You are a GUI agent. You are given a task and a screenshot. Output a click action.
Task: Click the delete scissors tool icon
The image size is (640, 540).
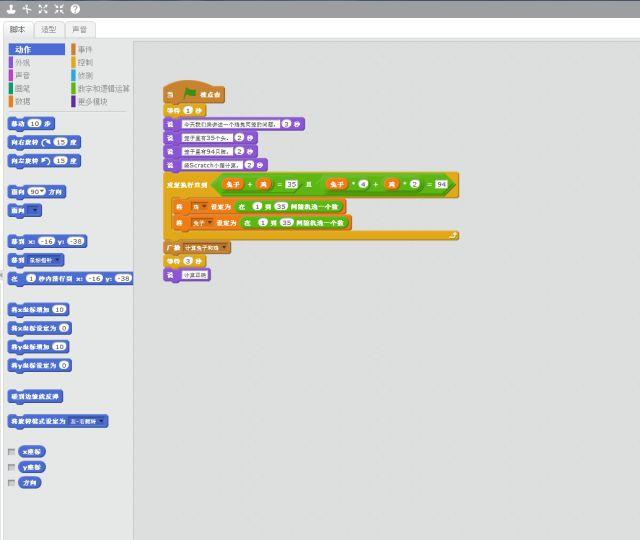27,8
